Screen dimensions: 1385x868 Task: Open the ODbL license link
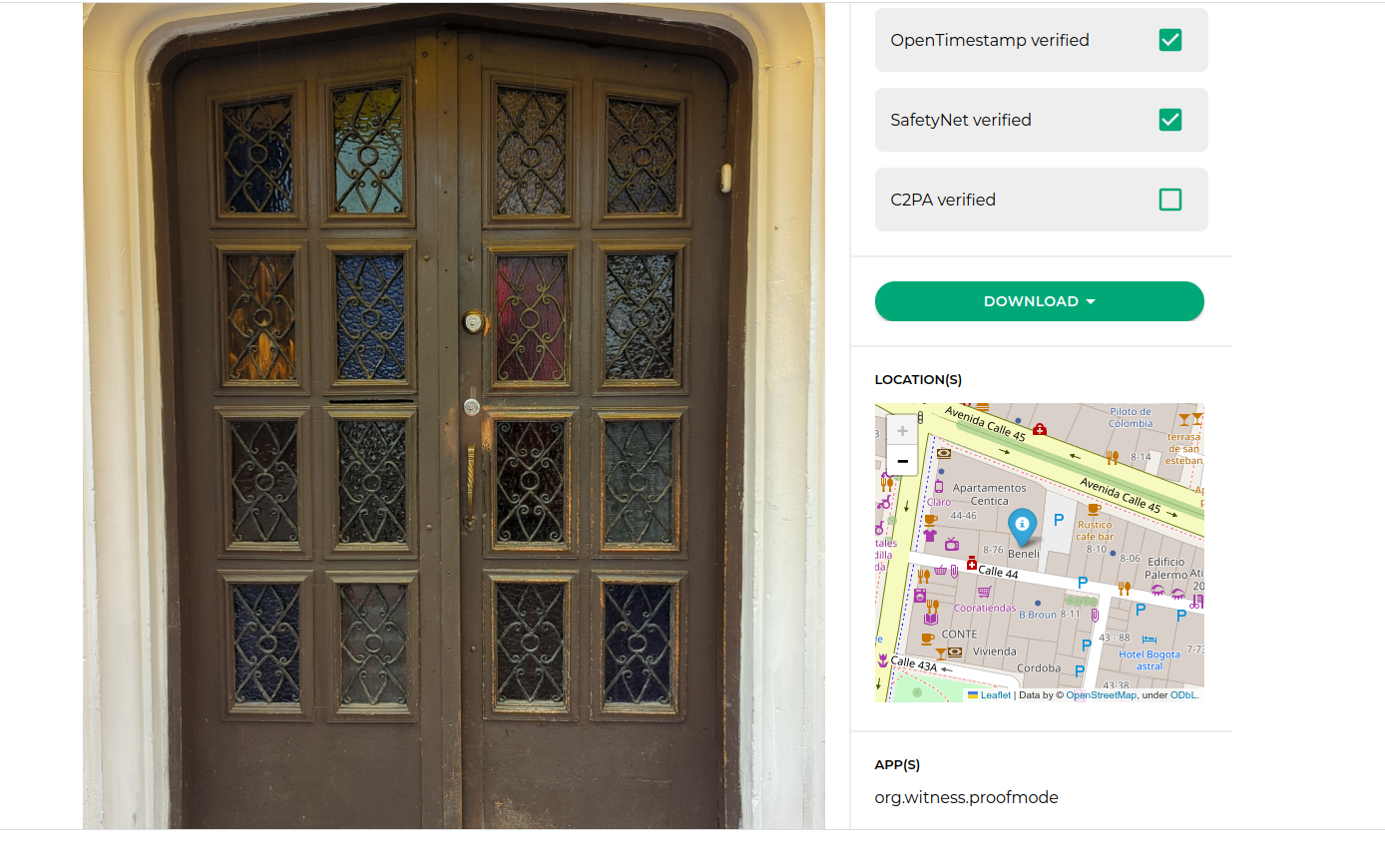pos(1182,695)
